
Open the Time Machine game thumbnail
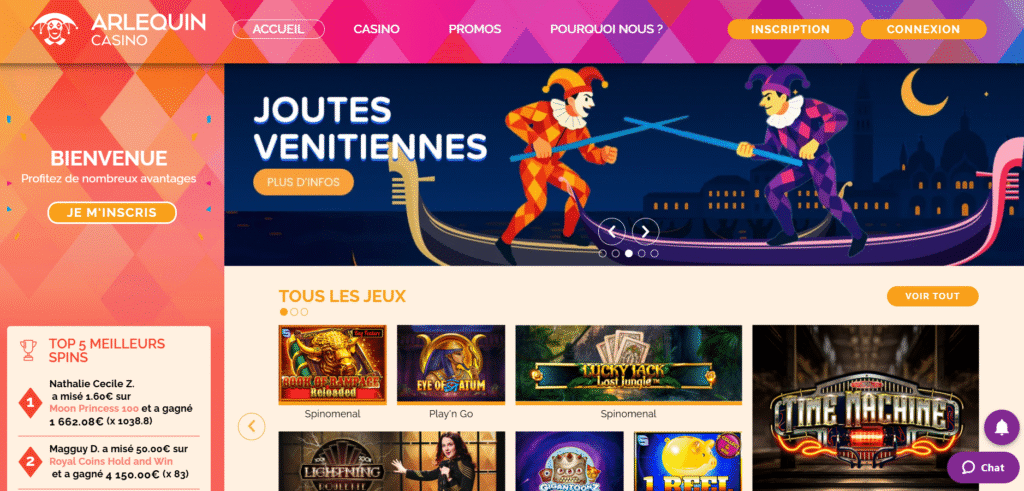[865, 408]
